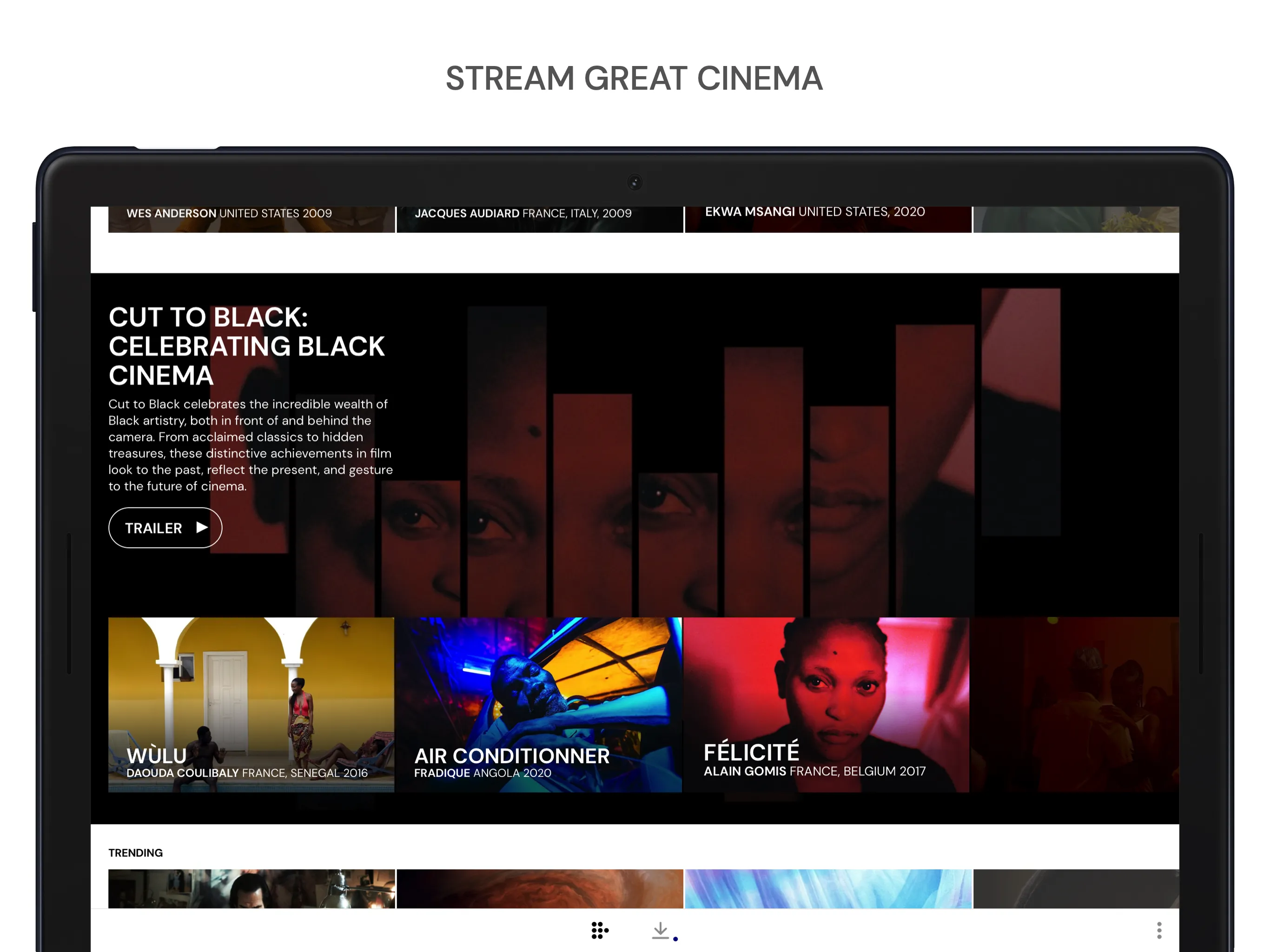Open the first Trending thumbnail
This screenshot has width=1270, height=952.
(251, 888)
